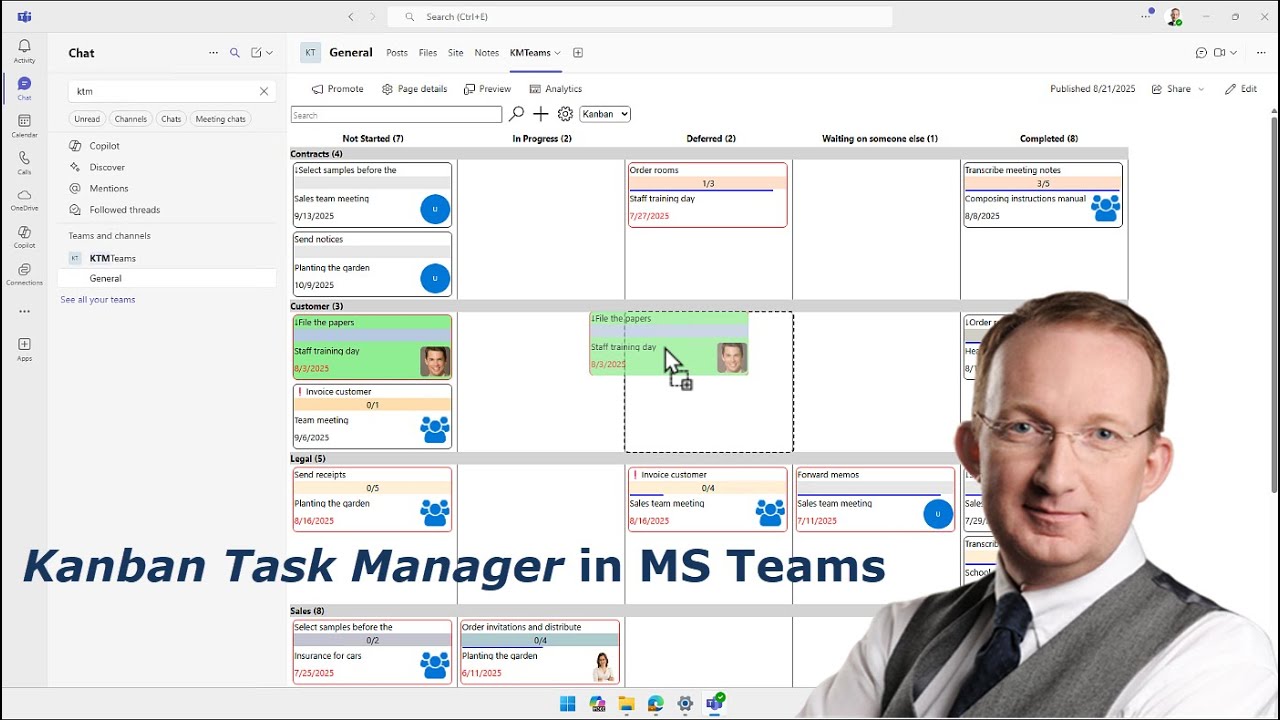Click the Edit page button

[x=1241, y=89]
